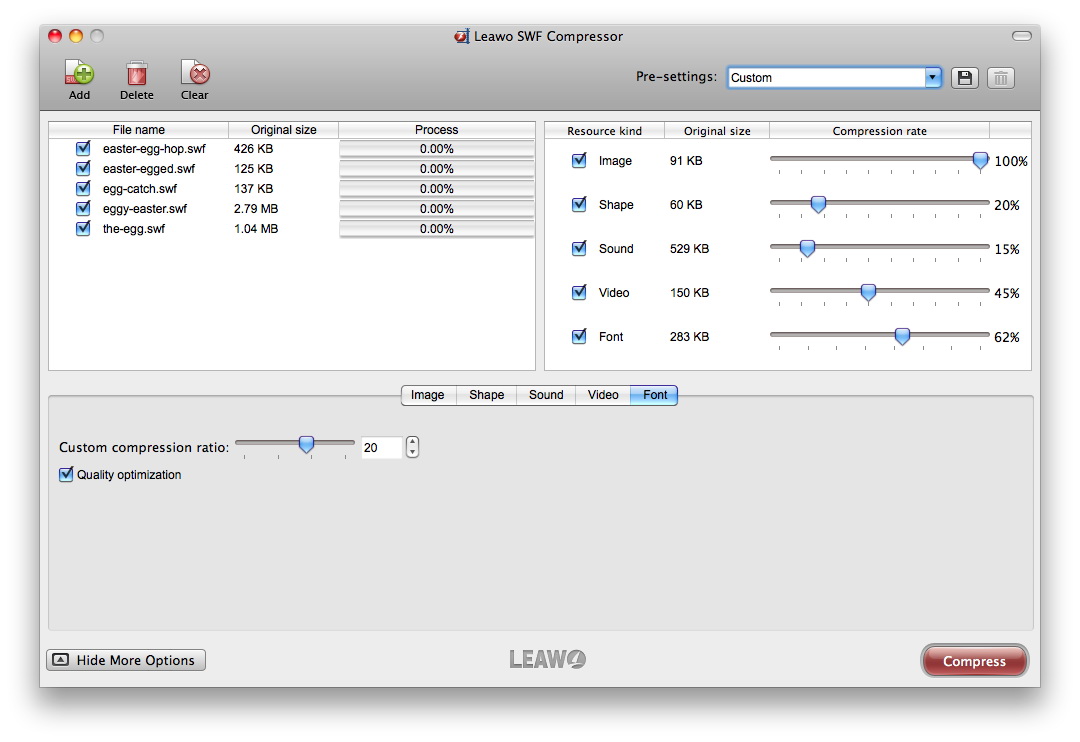Select the egg-catch.swf file name
This screenshot has height=742, width=1080.
[140, 189]
